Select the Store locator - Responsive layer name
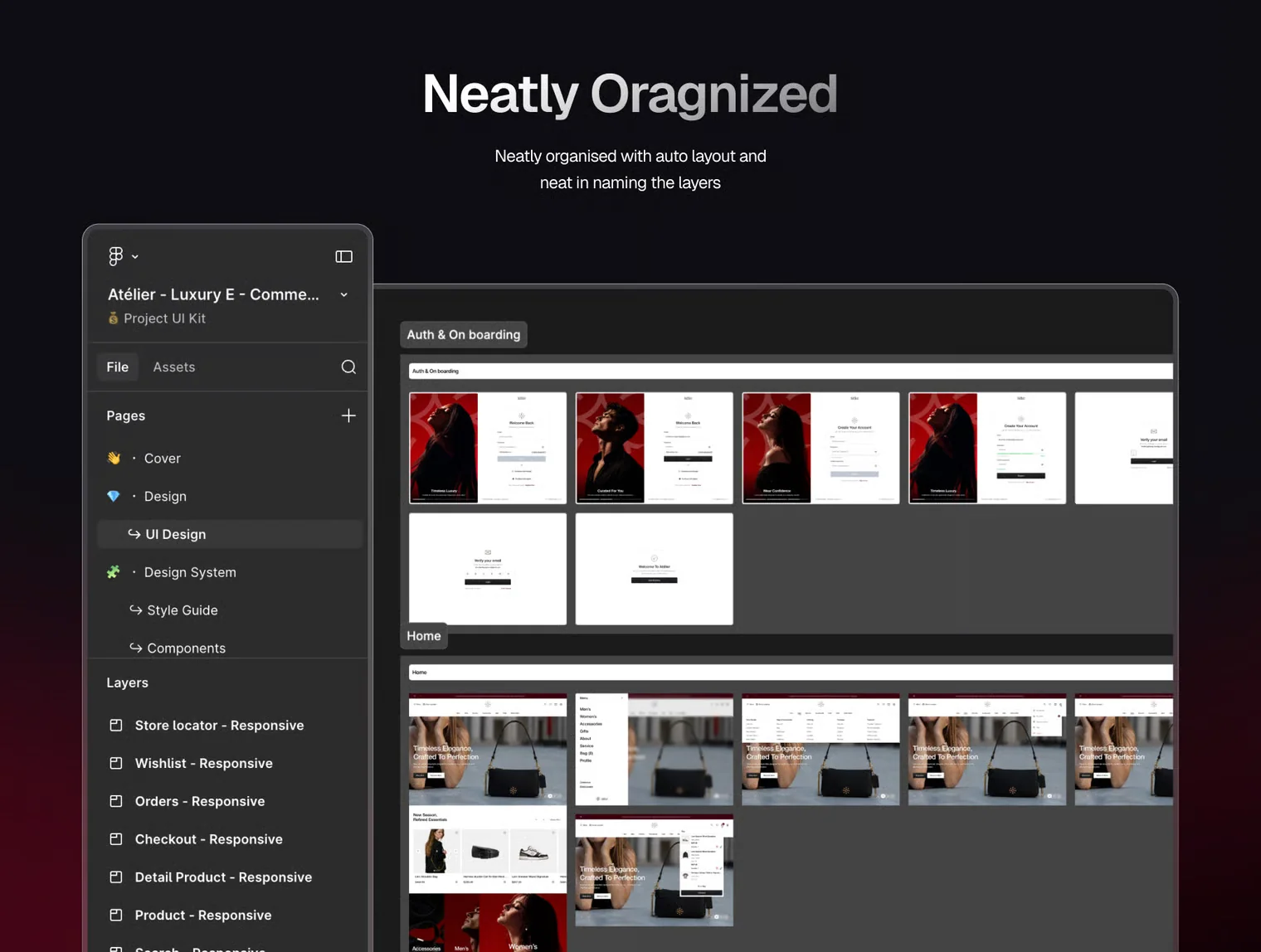This screenshot has width=1261, height=952. pyautogui.click(x=219, y=725)
